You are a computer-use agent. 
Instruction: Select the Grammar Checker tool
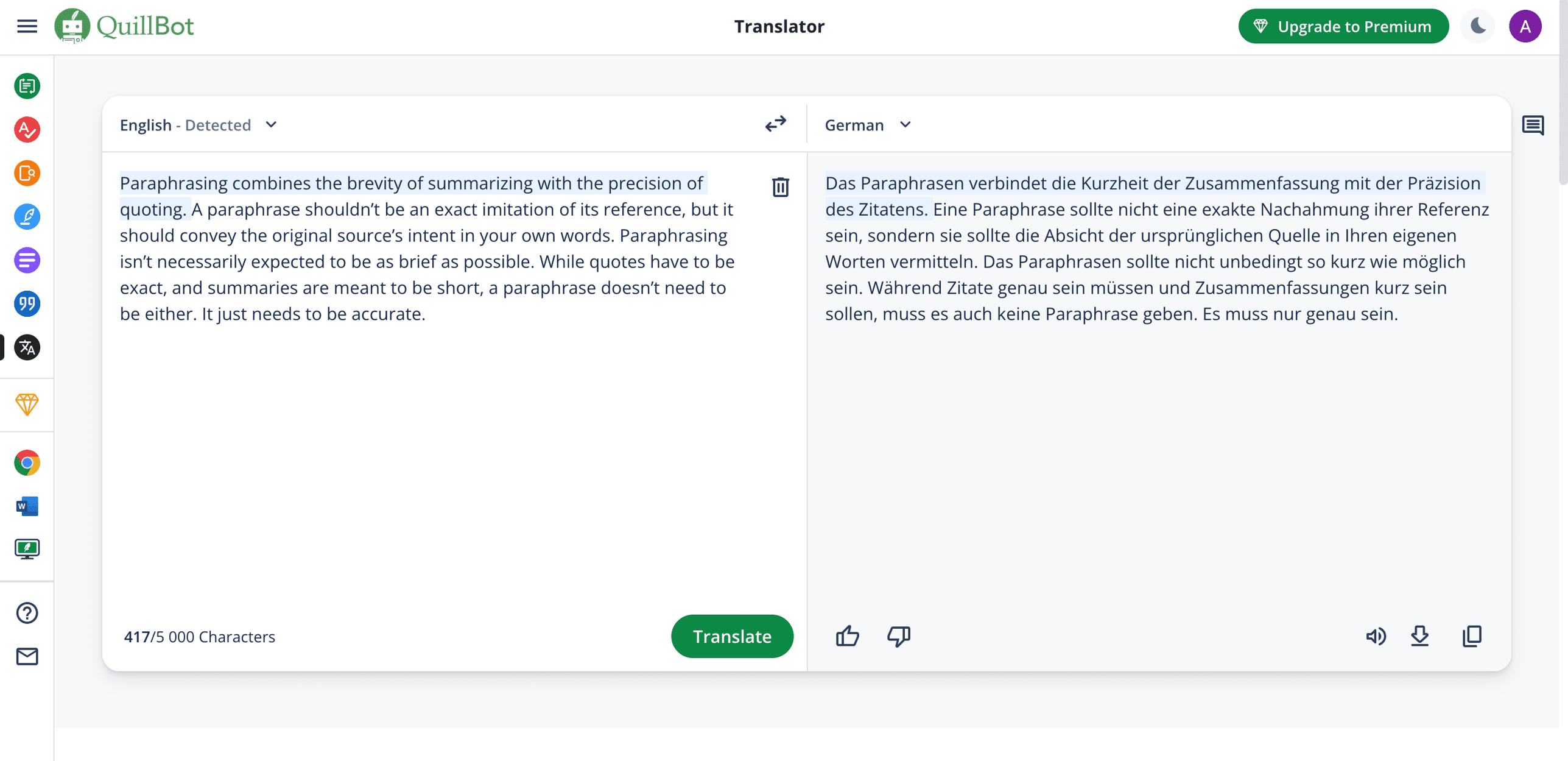click(x=26, y=130)
